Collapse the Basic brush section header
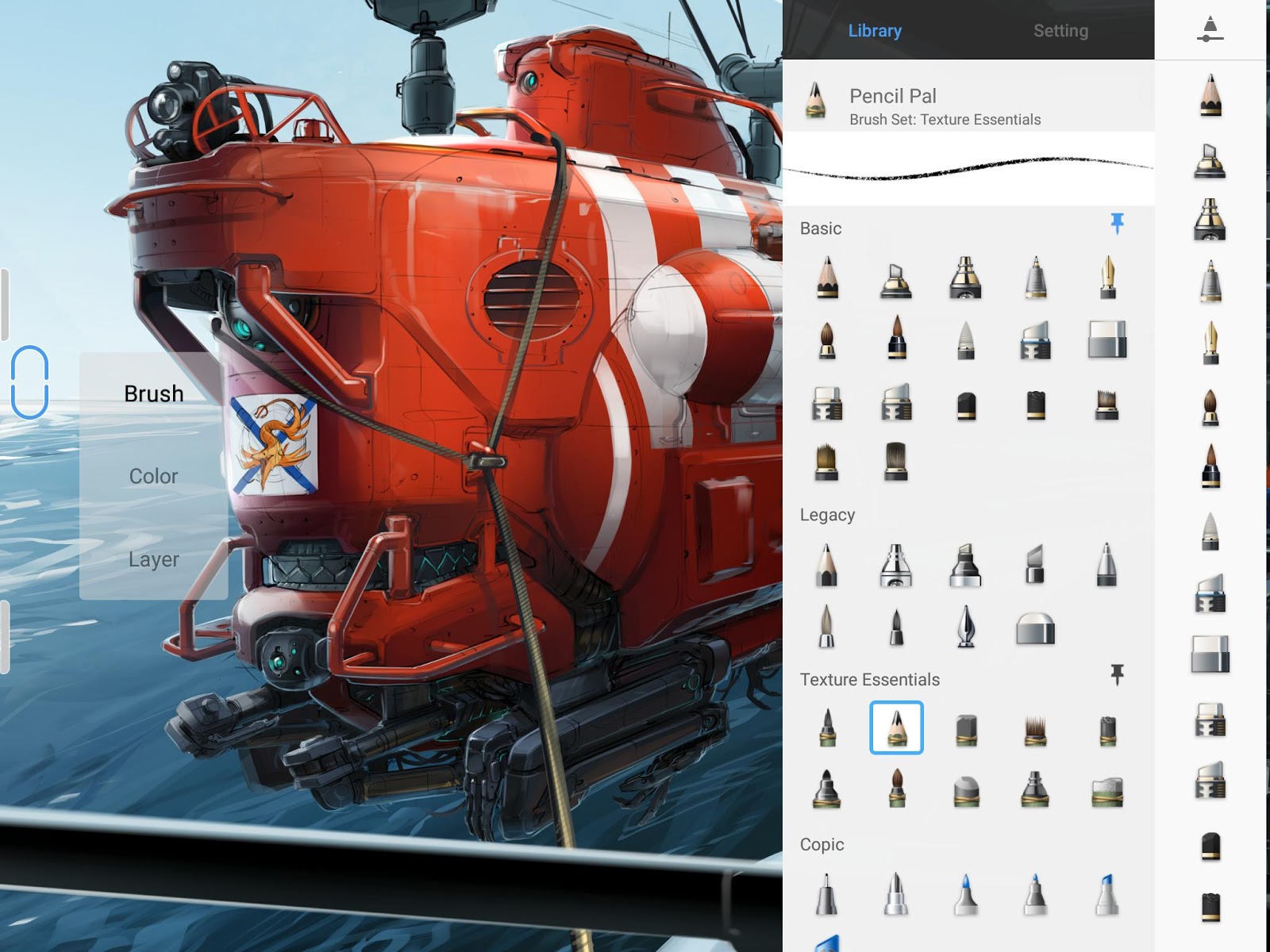Image resolution: width=1270 pixels, height=952 pixels. 822,228
